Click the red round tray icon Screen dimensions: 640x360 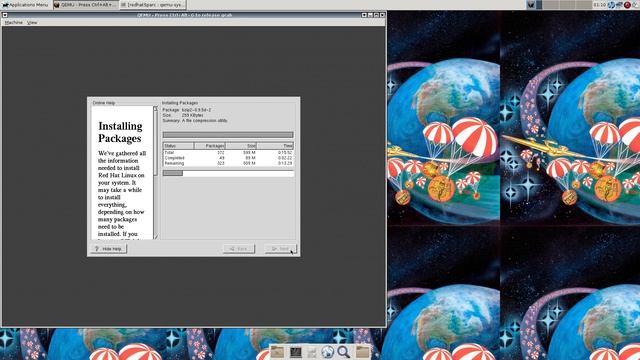[627, 5]
